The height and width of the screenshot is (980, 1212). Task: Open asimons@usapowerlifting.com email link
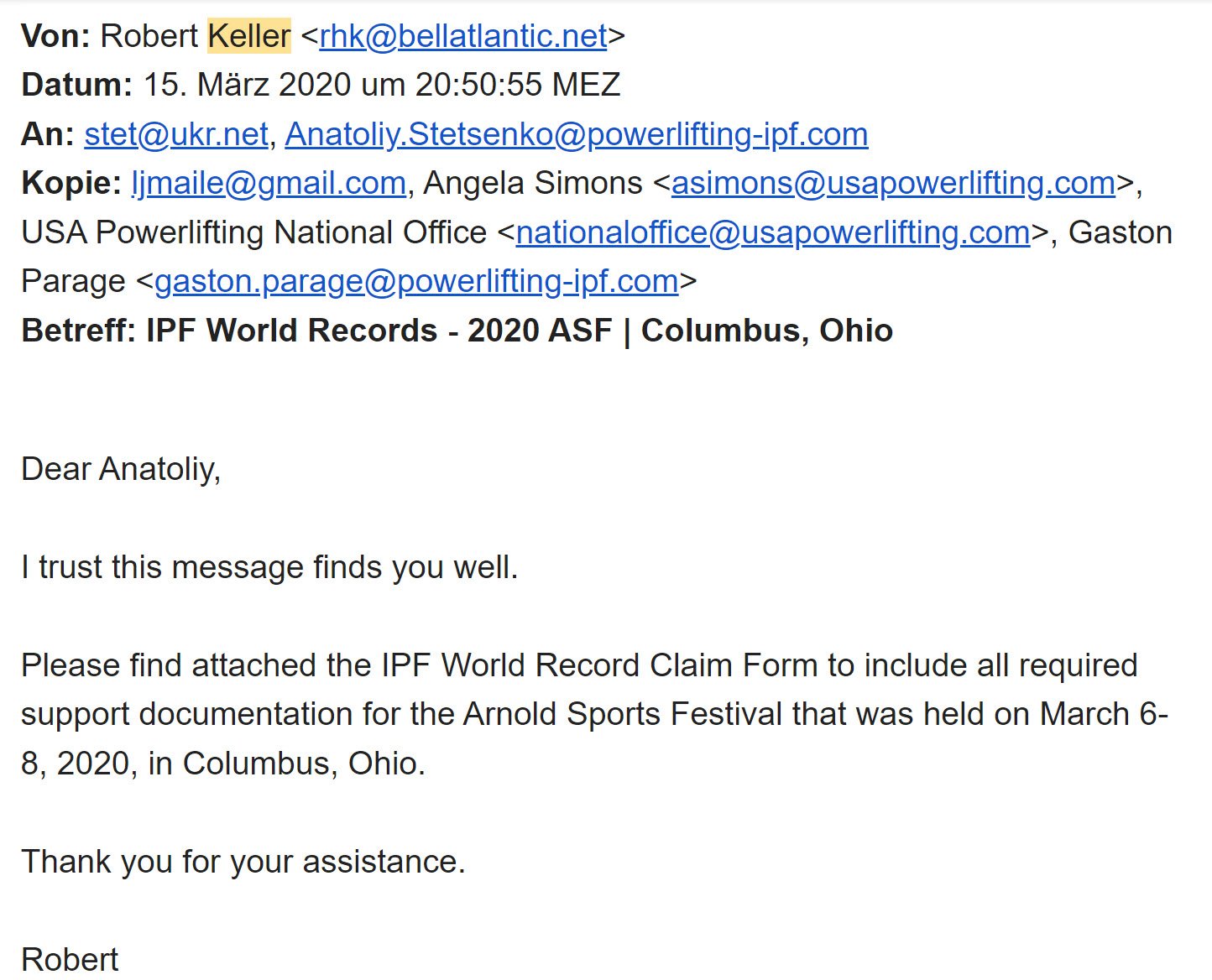click(893, 183)
